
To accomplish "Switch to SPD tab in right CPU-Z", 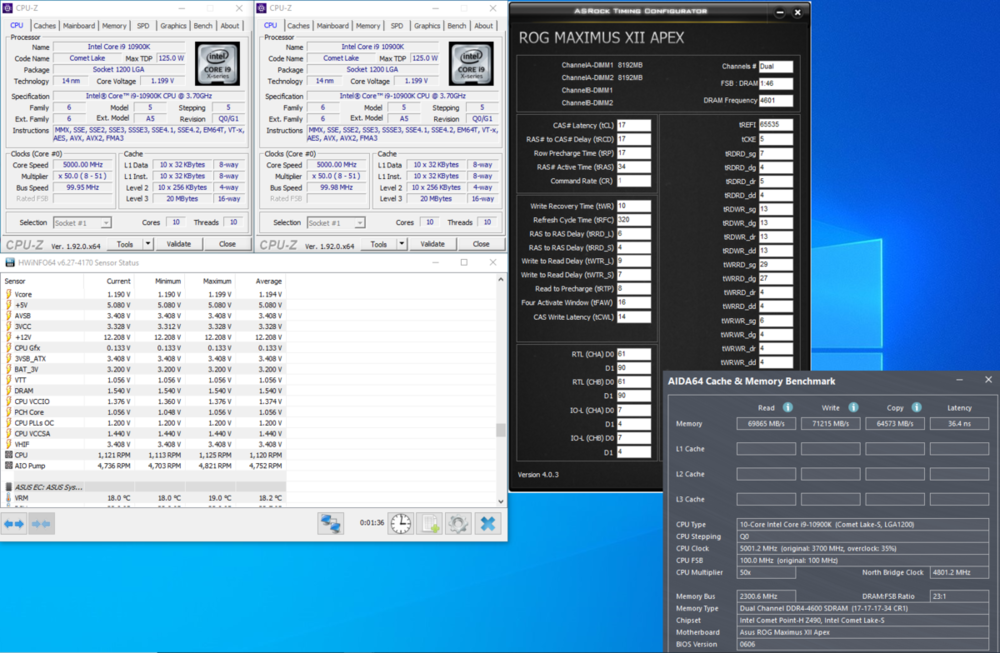I will (397, 26).
